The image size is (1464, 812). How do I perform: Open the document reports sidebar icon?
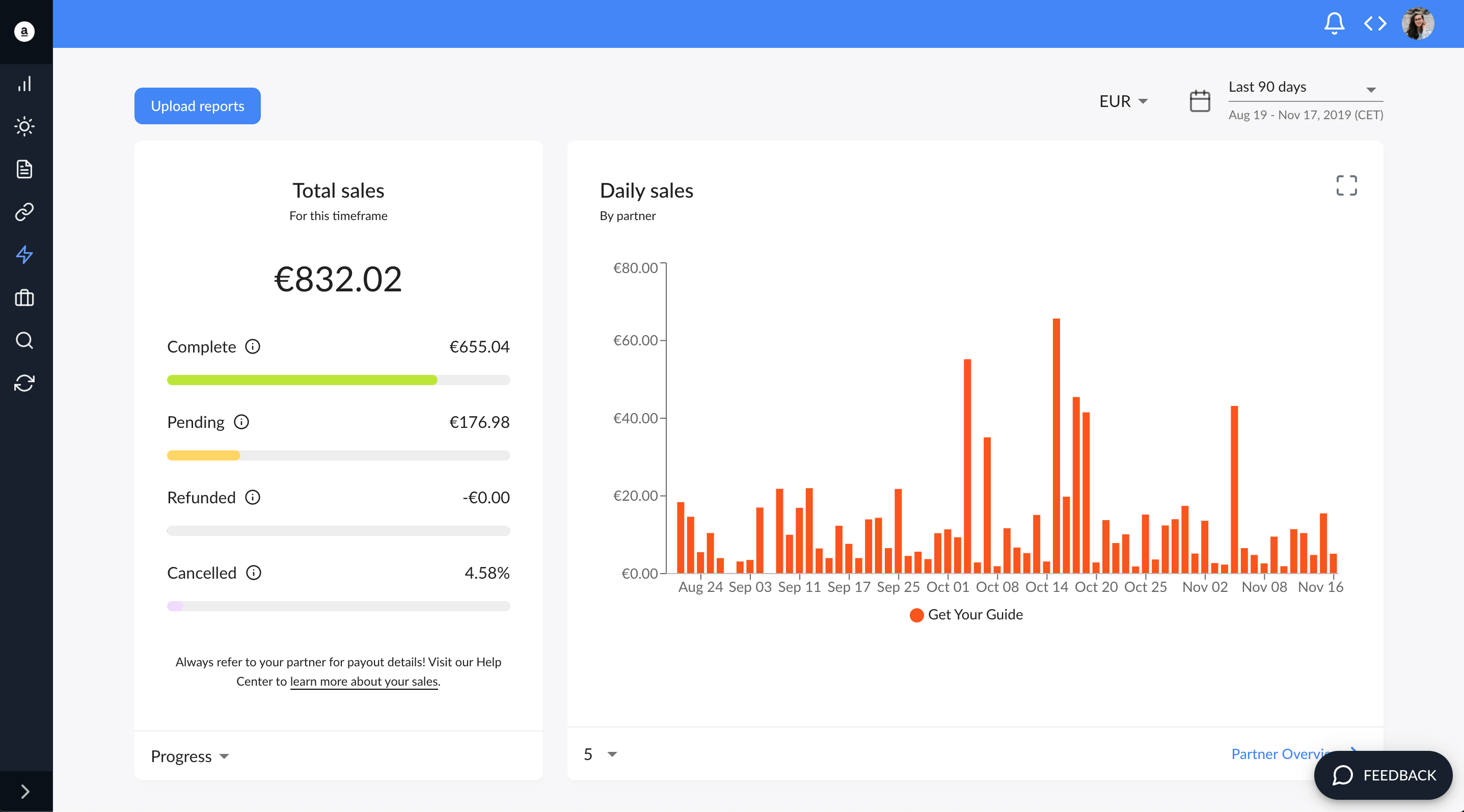coord(24,169)
